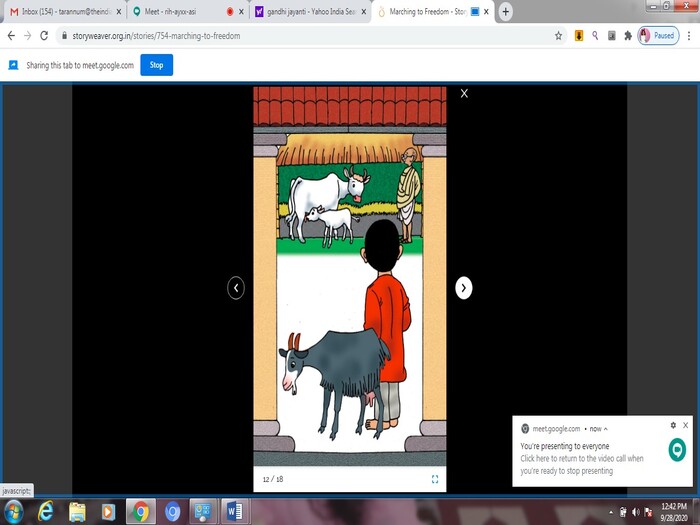
Task: Click the recording indicator on Meet tab
Action: pos(230,12)
